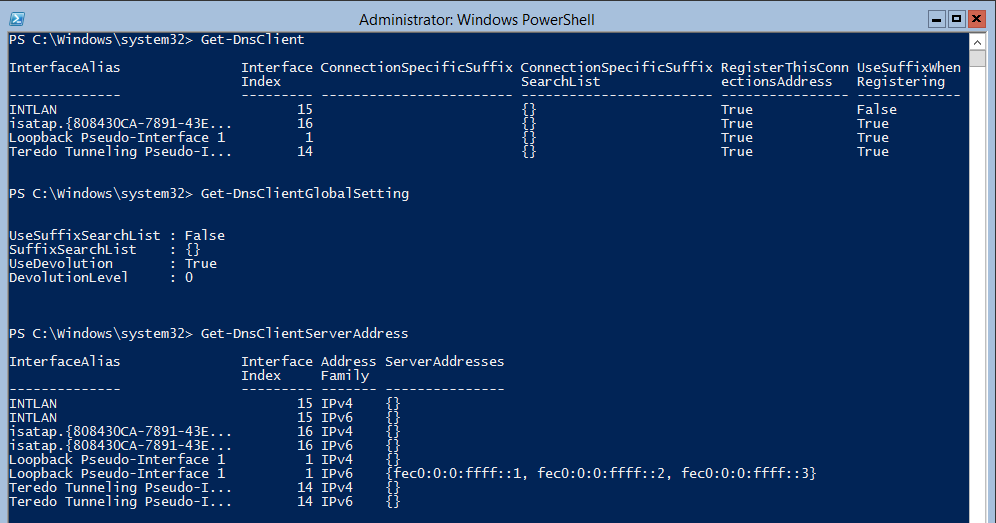Image resolution: width=996 pixels, height=523 pixels.
Task: Open the PowerShell system menu icon
Action: [17, 20]
